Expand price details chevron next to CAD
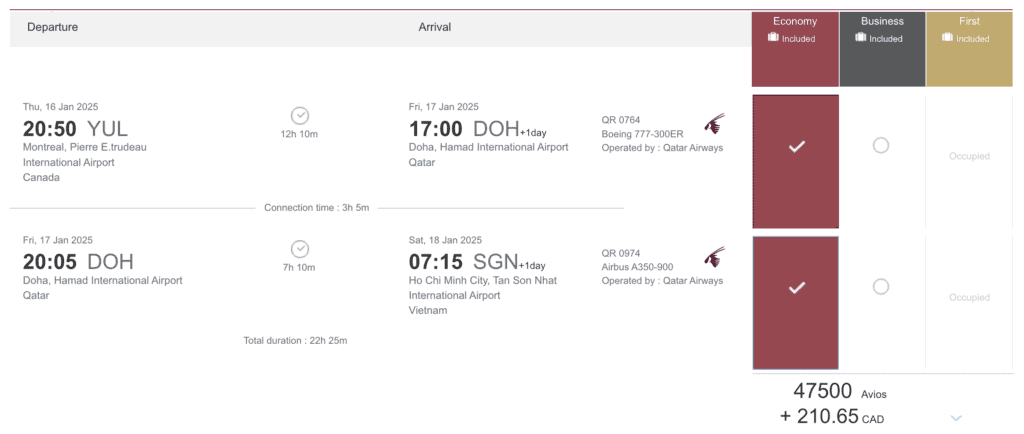This screenshot has height=434, width=1024. pos(956,417)
